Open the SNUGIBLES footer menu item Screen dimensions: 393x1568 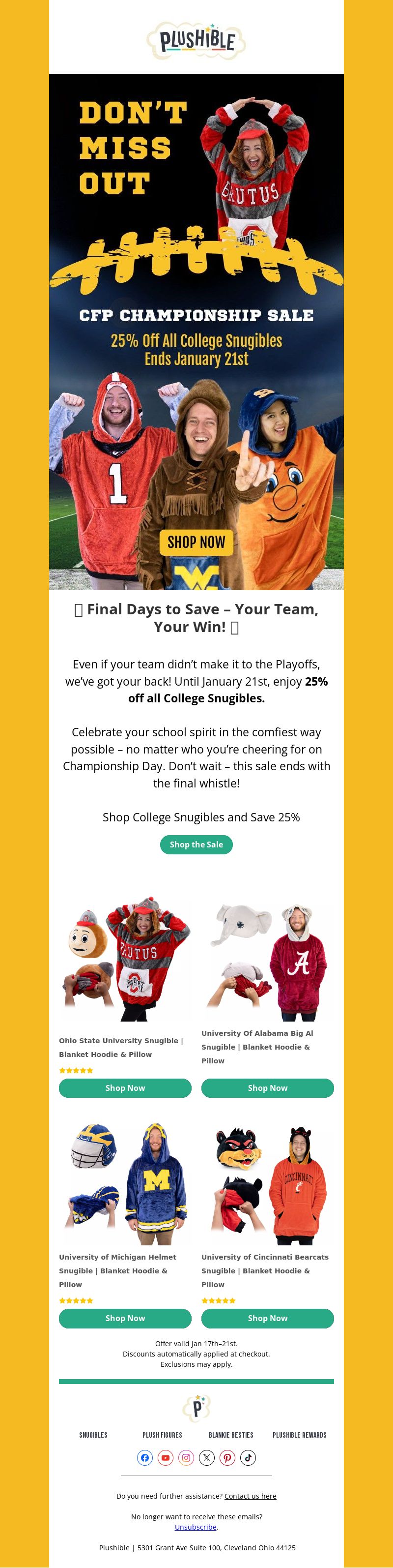click(x=93, y=1435)
